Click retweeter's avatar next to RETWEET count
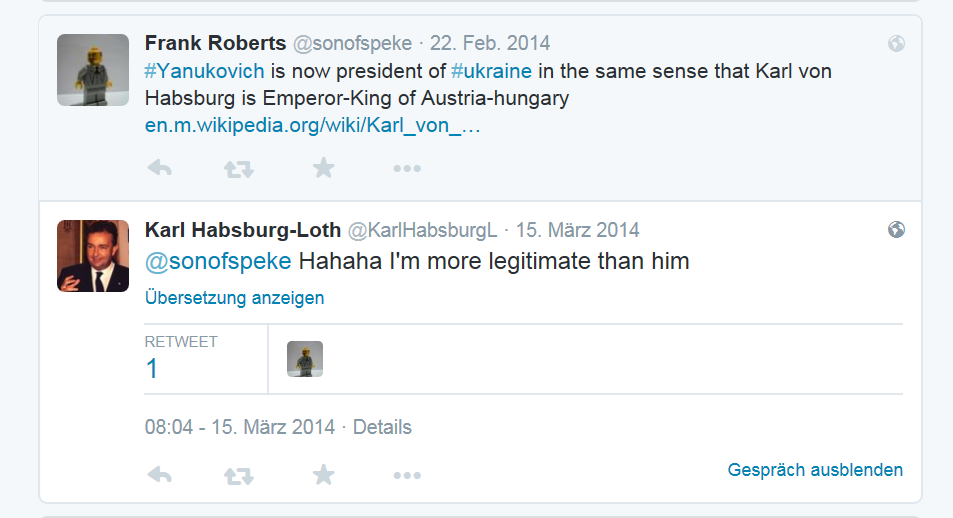Screen dimensions: 953x518 [x=305, y=359]
